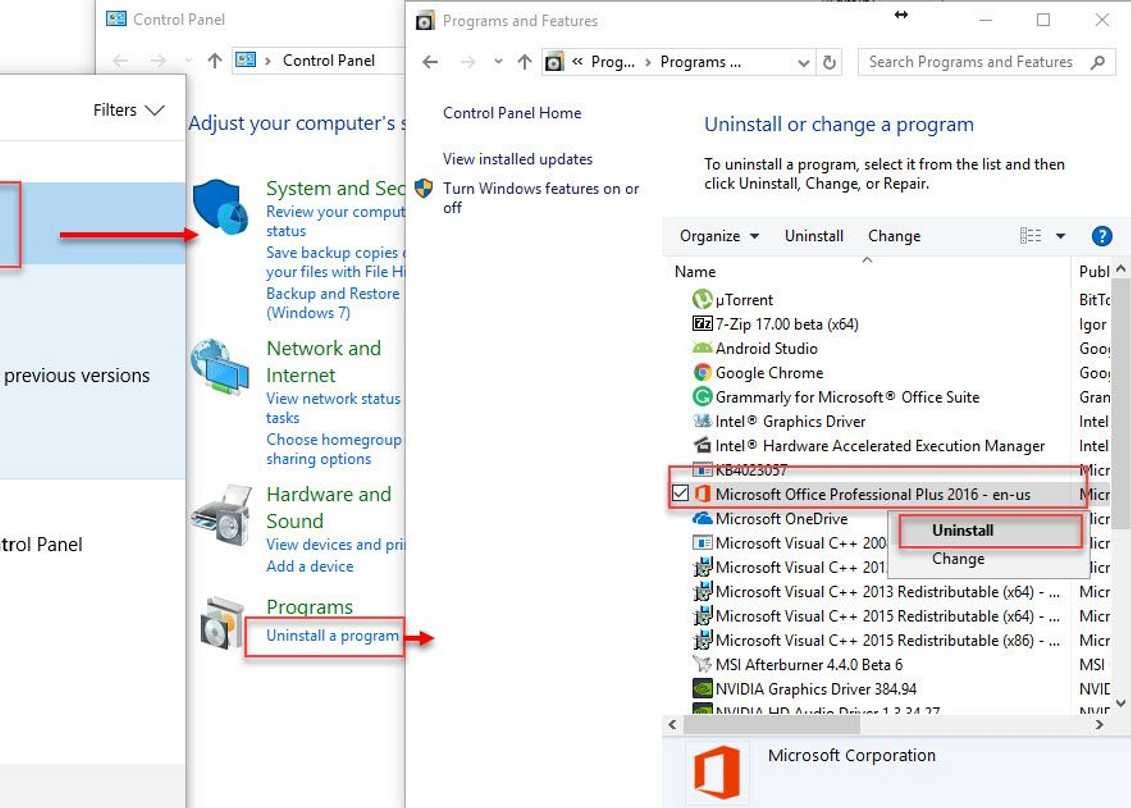Viewport: 1131px width, 808px height.
Task: Click the System and Security shield icon
Action: [x=221, y=207]
